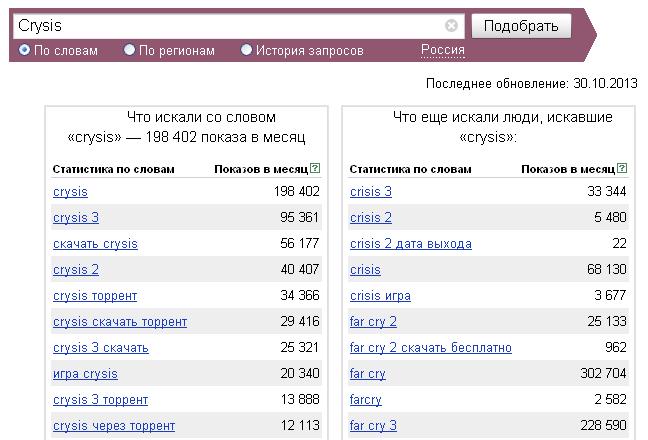Click into the Crysis search input
Screen dimensions: 648x440
[x=229, y=26]
